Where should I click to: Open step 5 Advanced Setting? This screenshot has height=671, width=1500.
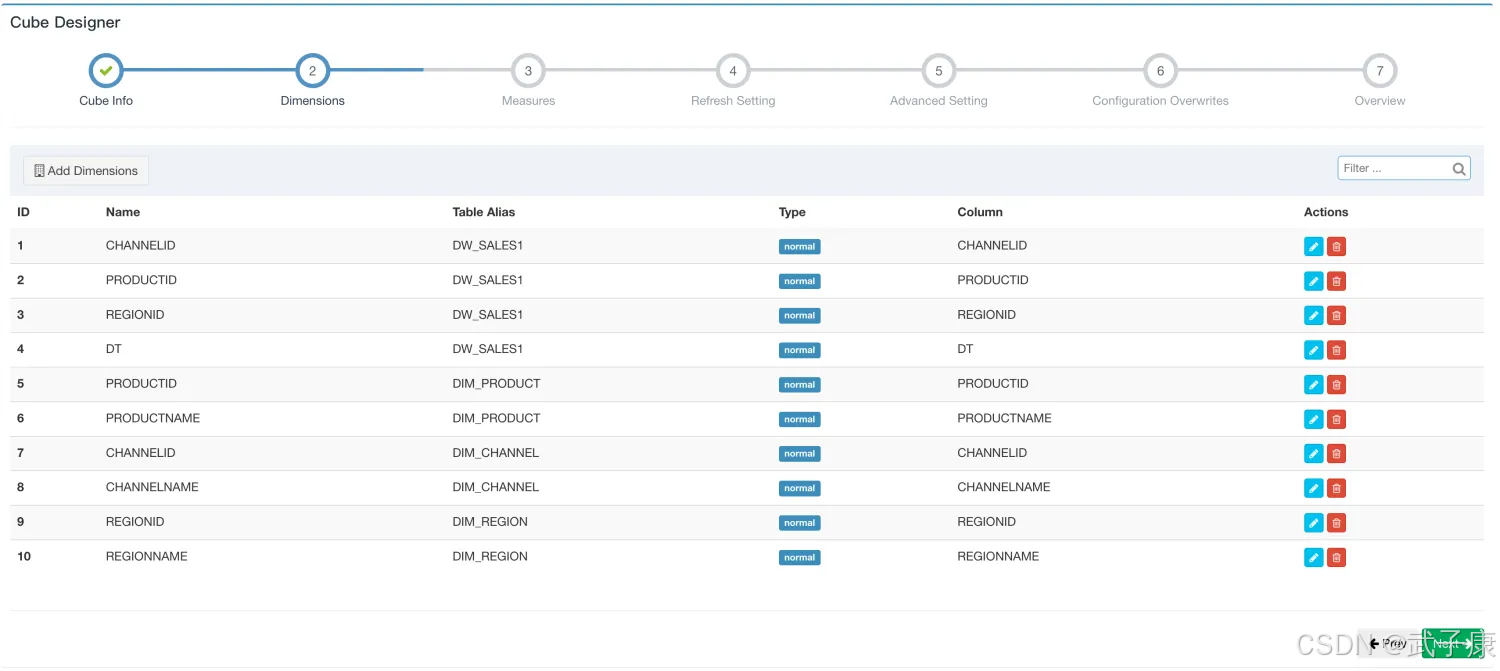click(938, 71)
